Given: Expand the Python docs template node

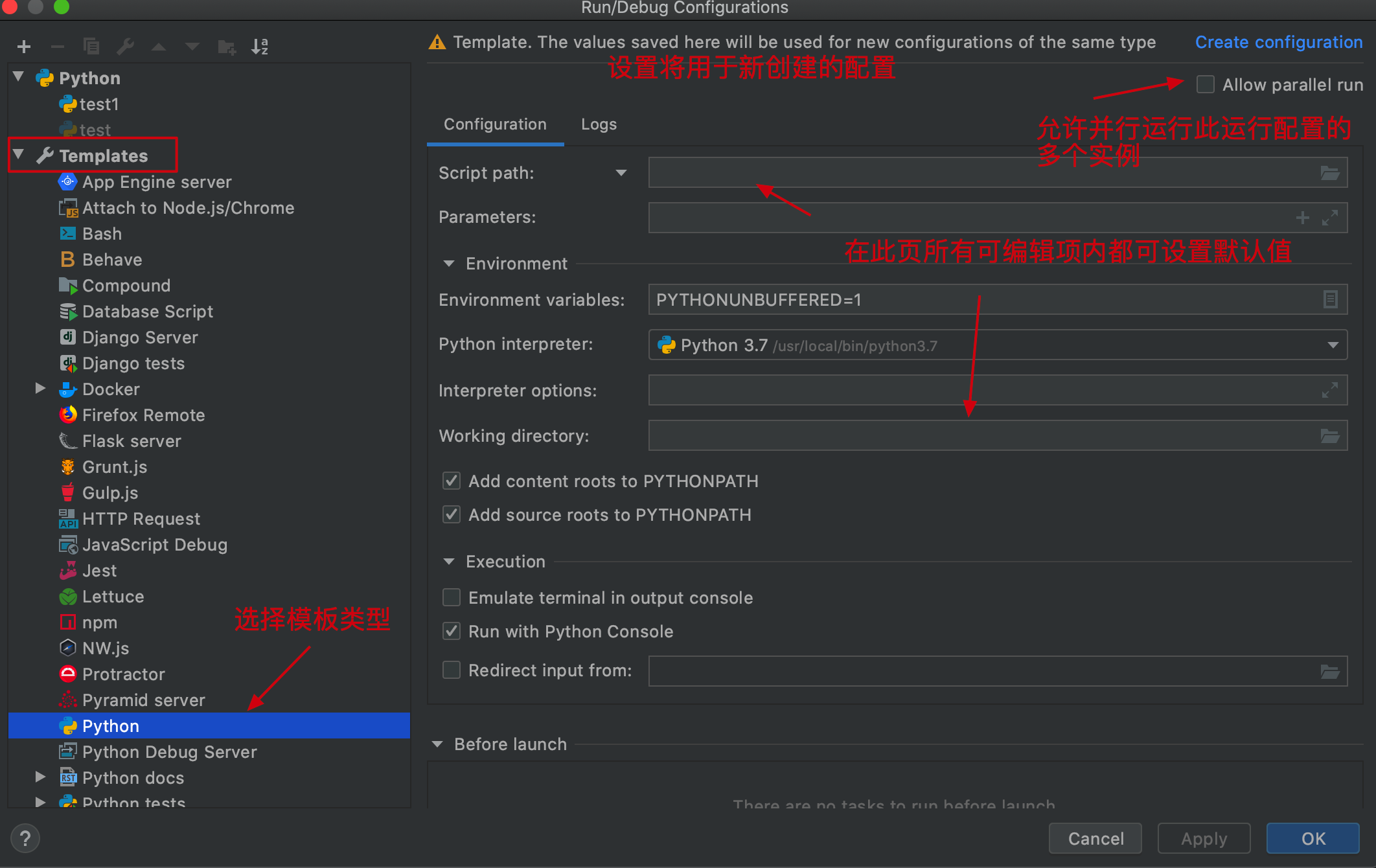Looking at the screenshot, I should (x=40, y=777).
